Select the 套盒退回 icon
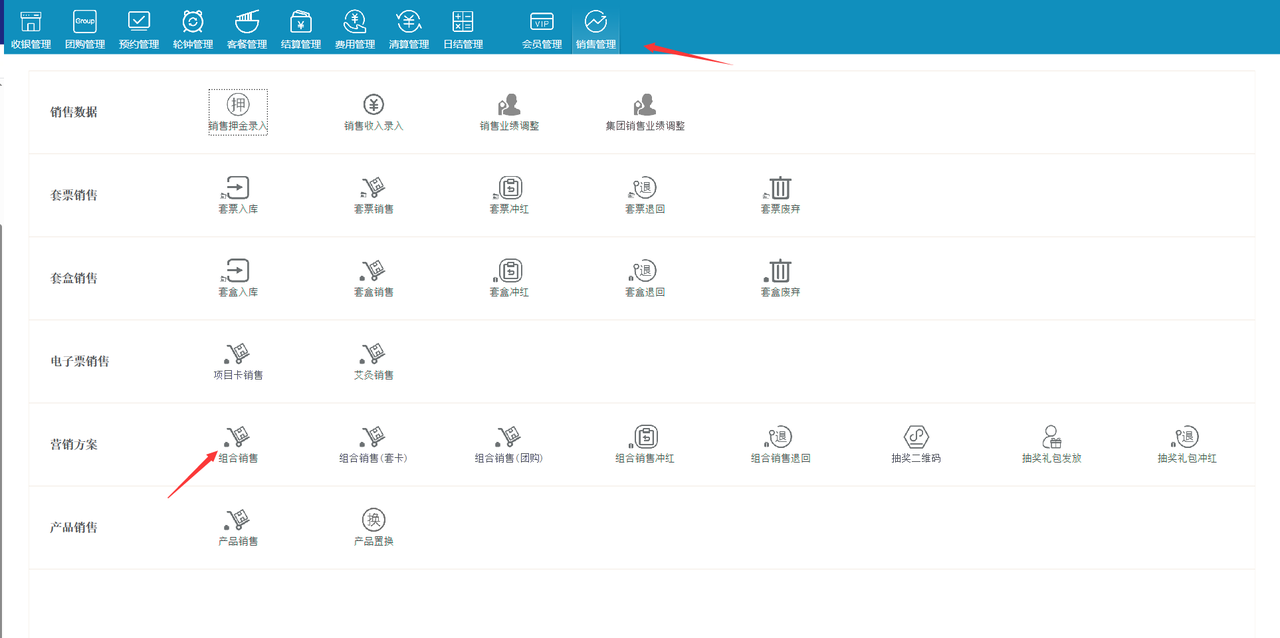This screenshot has width=1280, height=638. click(x=645, y=271)
